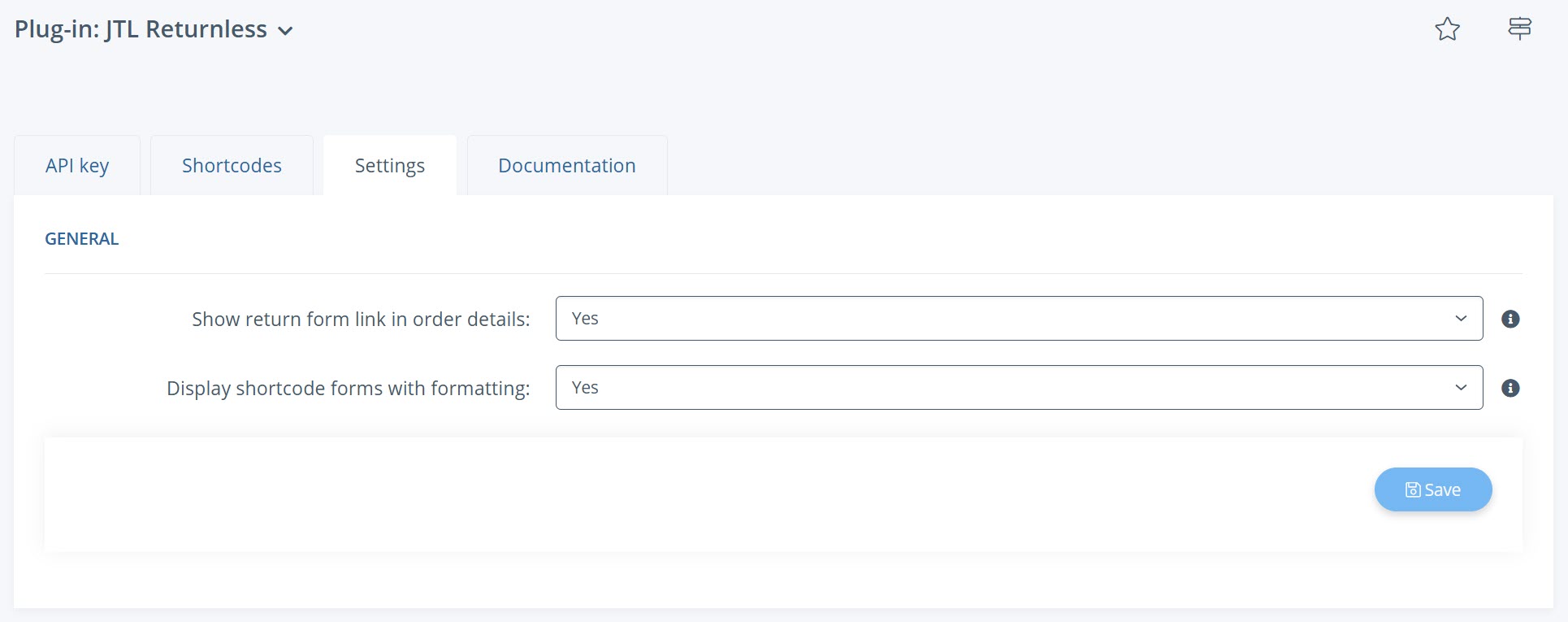Go to the Documentation tab
The width and height of the screenshot is (1568, 622).
[566, 166]
